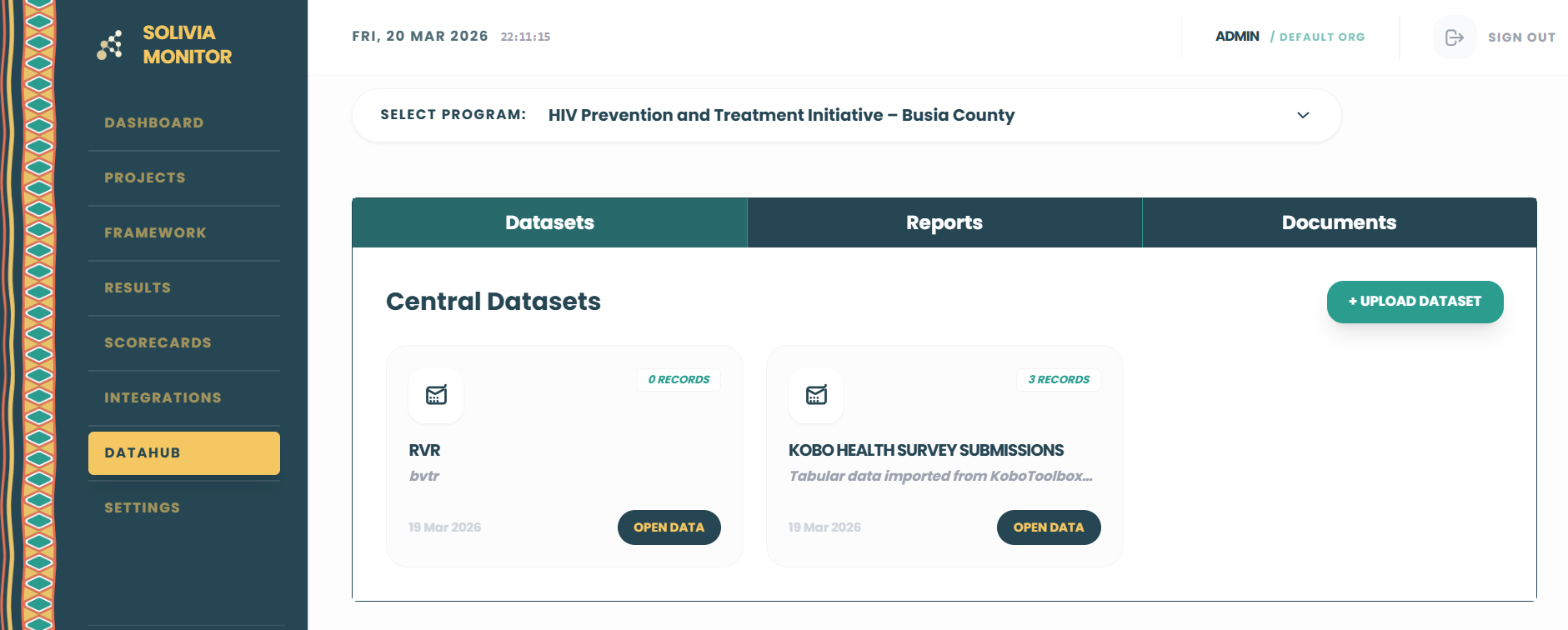Open Settings in the sidebar
This screenshot has height=630, width=1568.
coord(184,508)
